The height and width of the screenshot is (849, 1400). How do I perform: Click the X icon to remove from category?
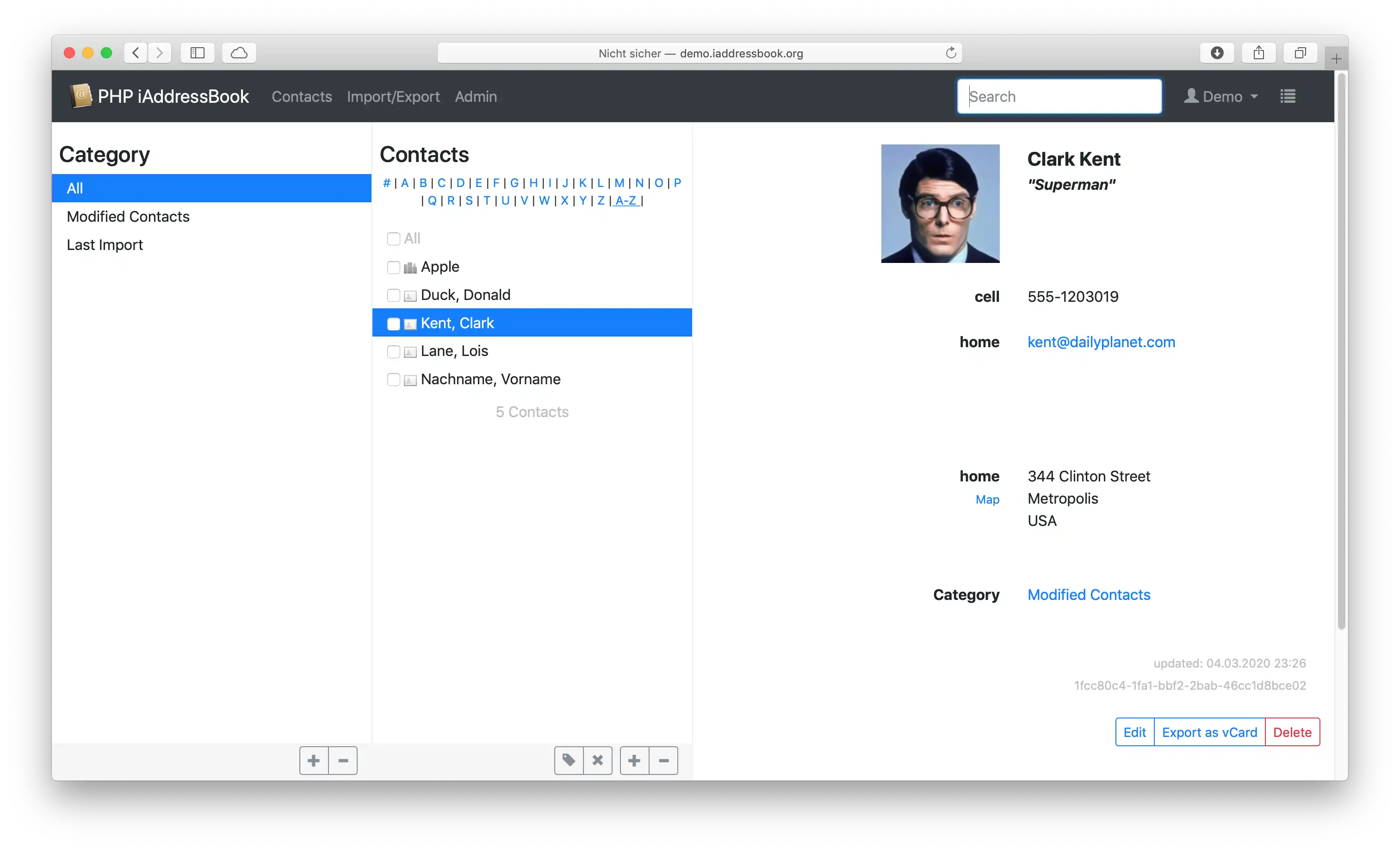pyautogui.click(x=598, y=760)
